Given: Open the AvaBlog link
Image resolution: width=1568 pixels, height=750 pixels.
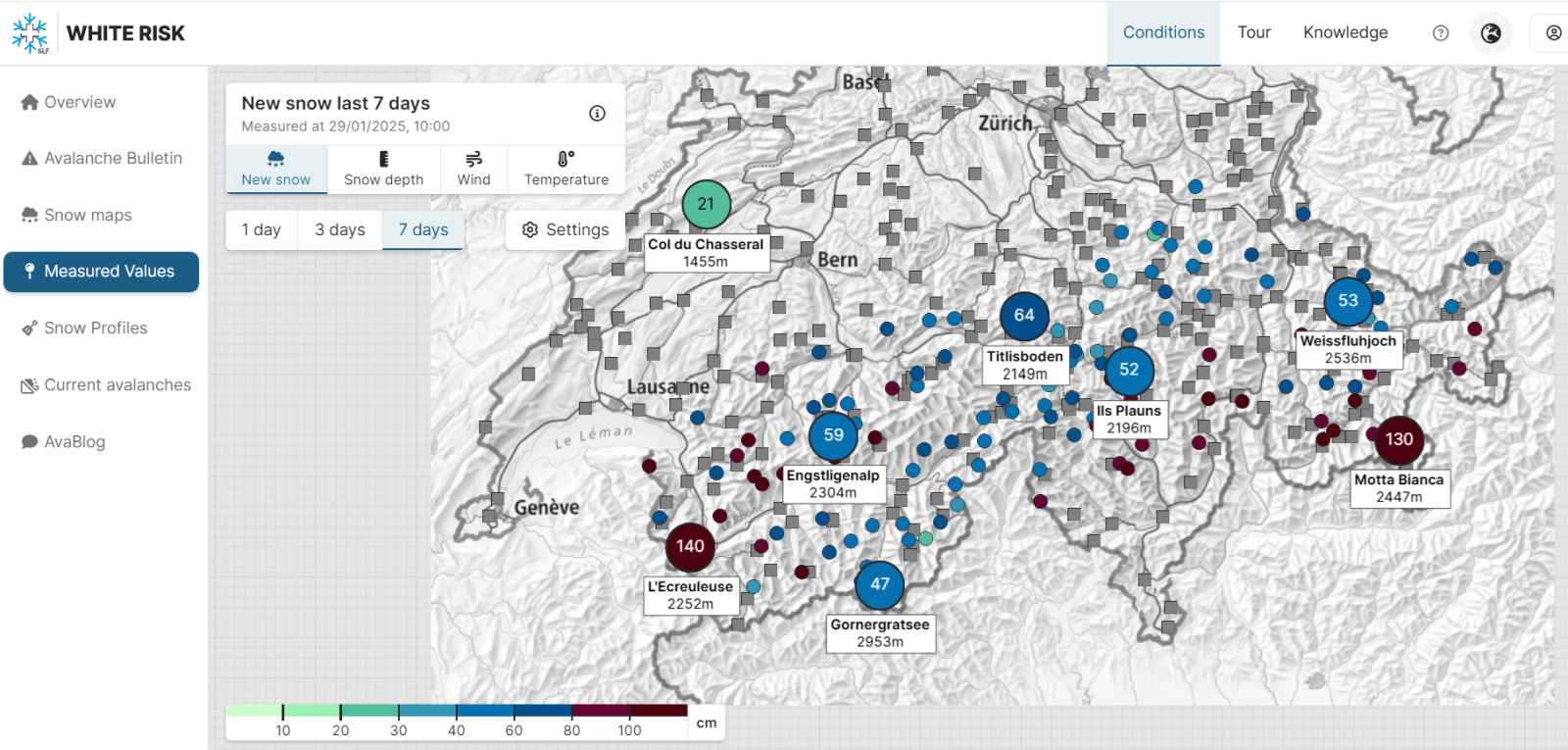Looking at the screenshot, I should [74, 442].
